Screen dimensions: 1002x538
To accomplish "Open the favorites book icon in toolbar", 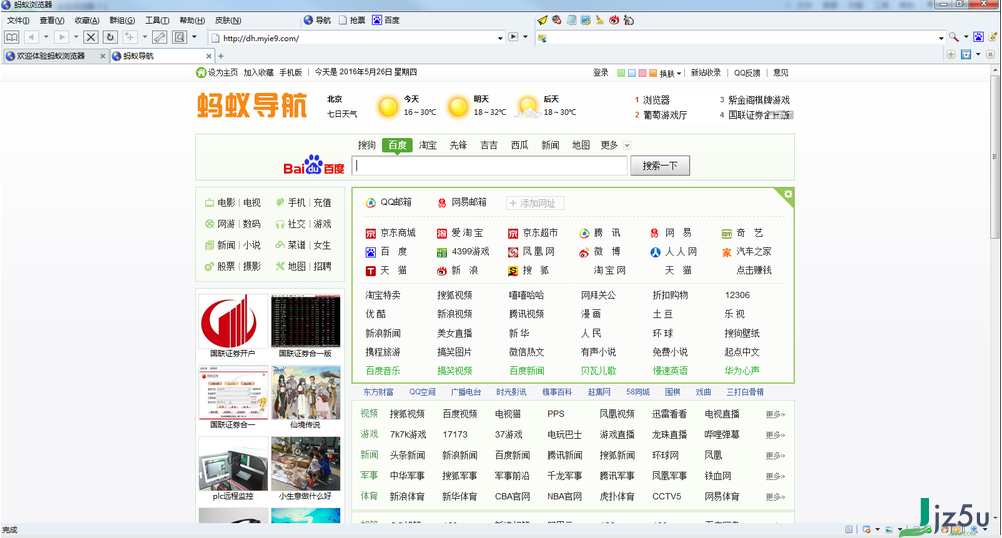I will point(12,37).
